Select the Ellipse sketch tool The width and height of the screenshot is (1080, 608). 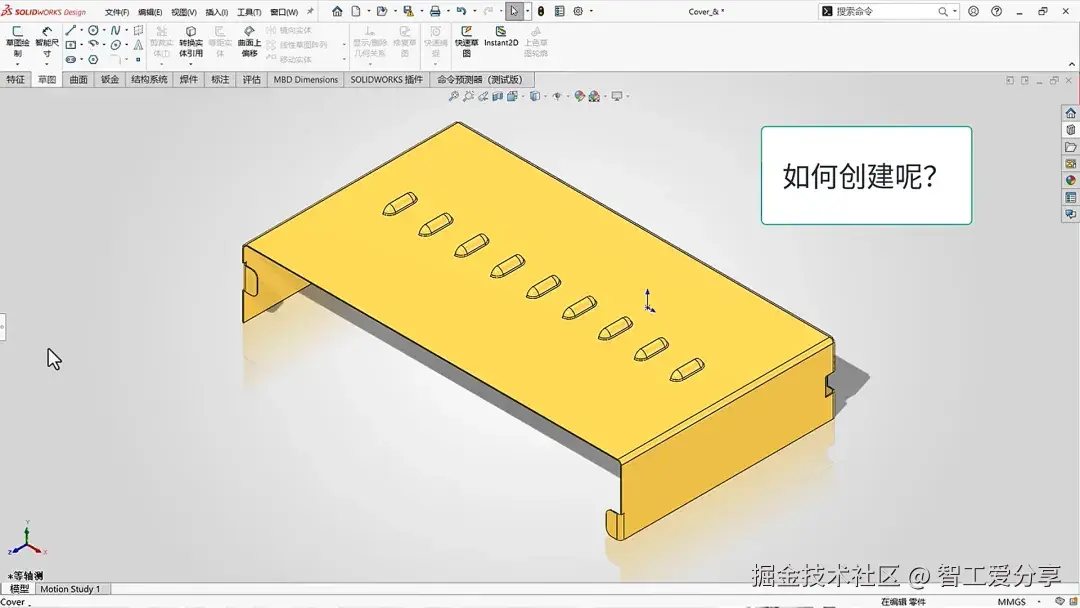coord(115,45)
